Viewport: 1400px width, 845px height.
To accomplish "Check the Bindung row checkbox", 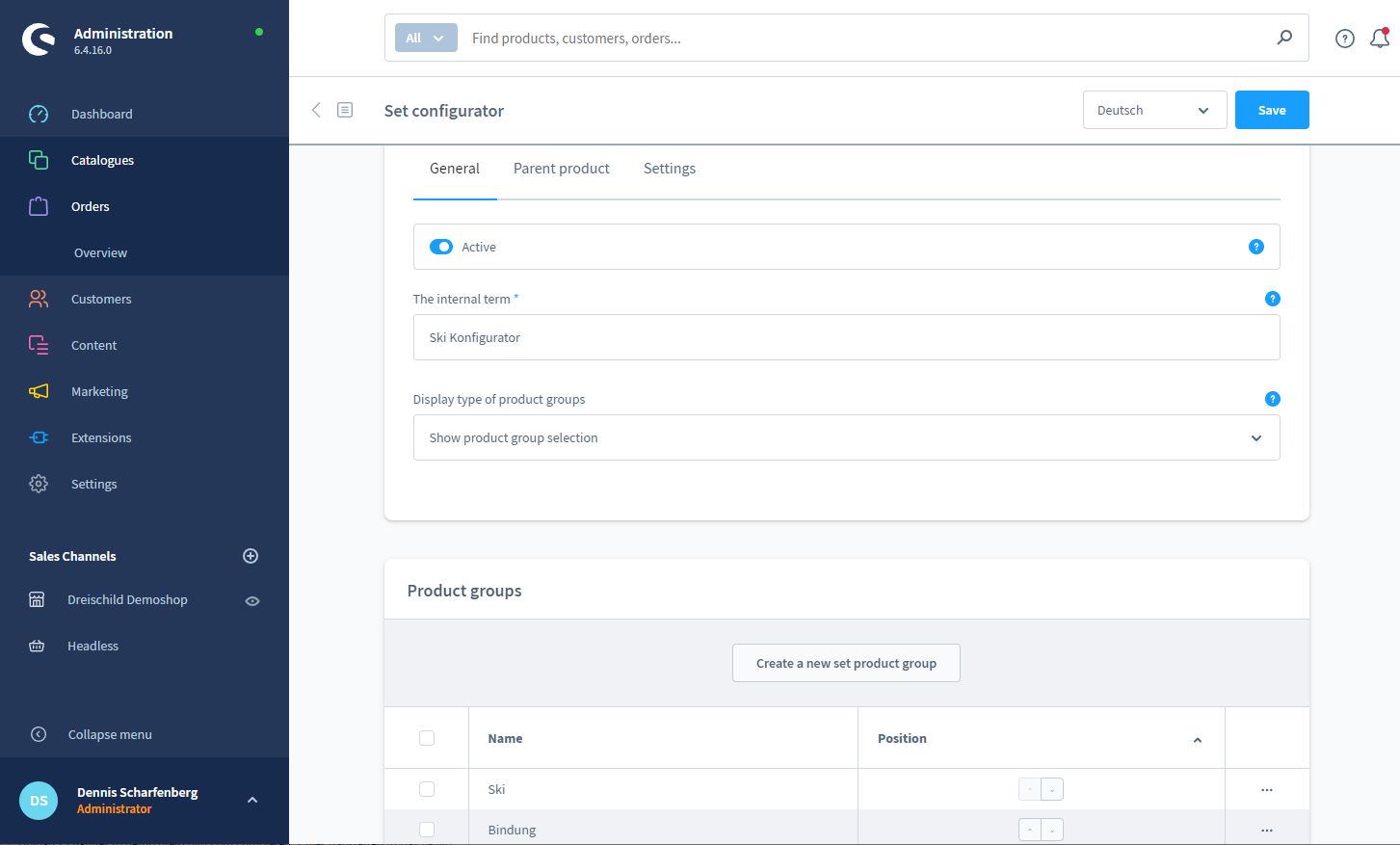I will (x=427, y=830).
